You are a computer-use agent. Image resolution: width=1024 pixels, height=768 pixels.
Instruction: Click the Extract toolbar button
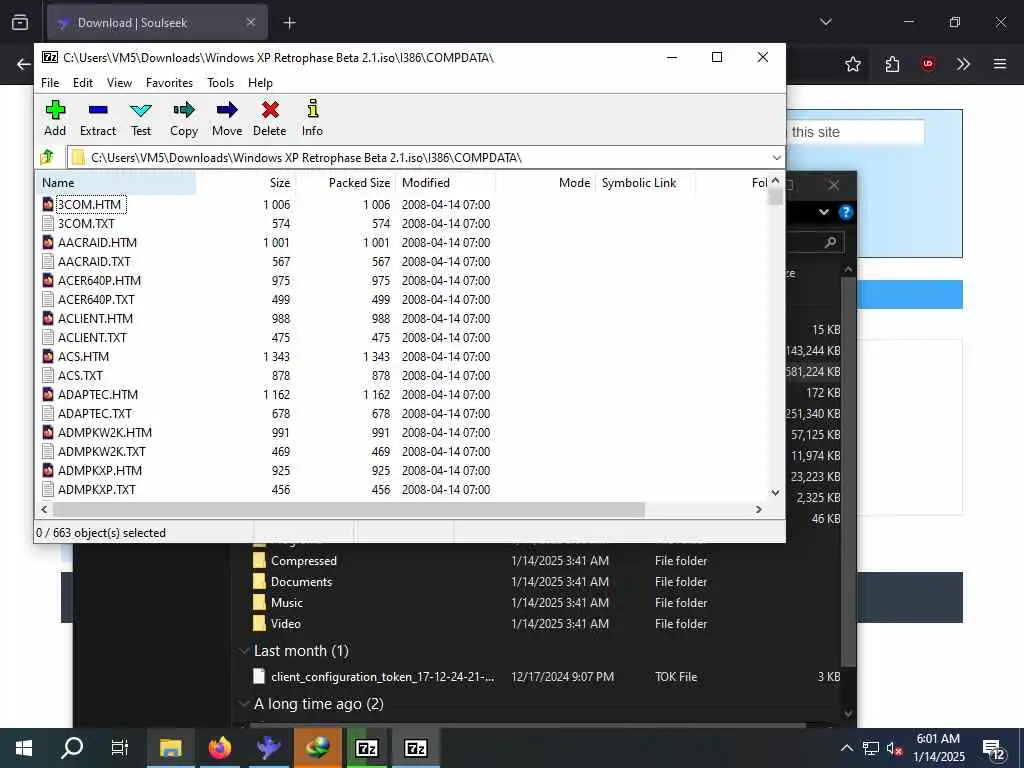click(98, 118)
